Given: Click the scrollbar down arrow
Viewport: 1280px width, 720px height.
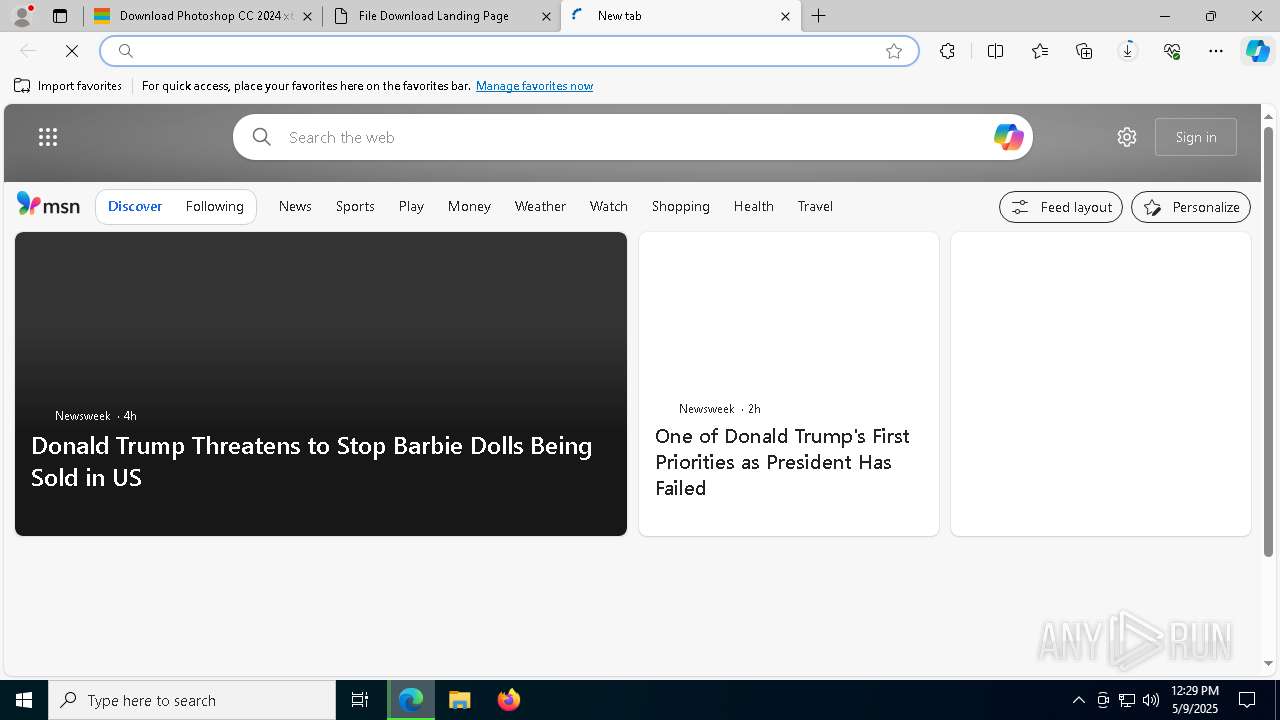Looking at the screenshot, I should tap(1268, 663).
